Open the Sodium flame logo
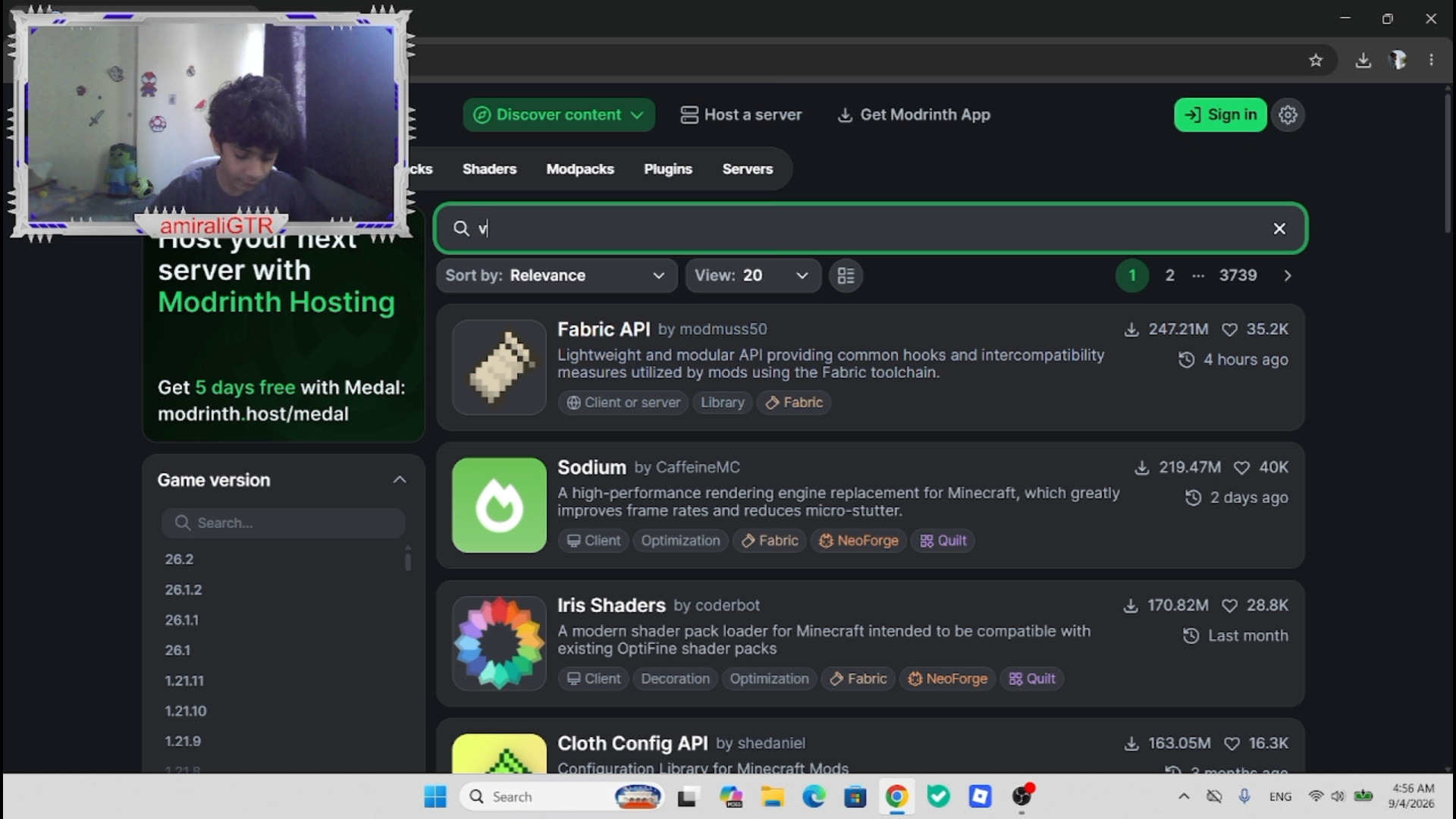Image resolution: width=1456 pixels, height=819 pixels. [x=499, y=505]
